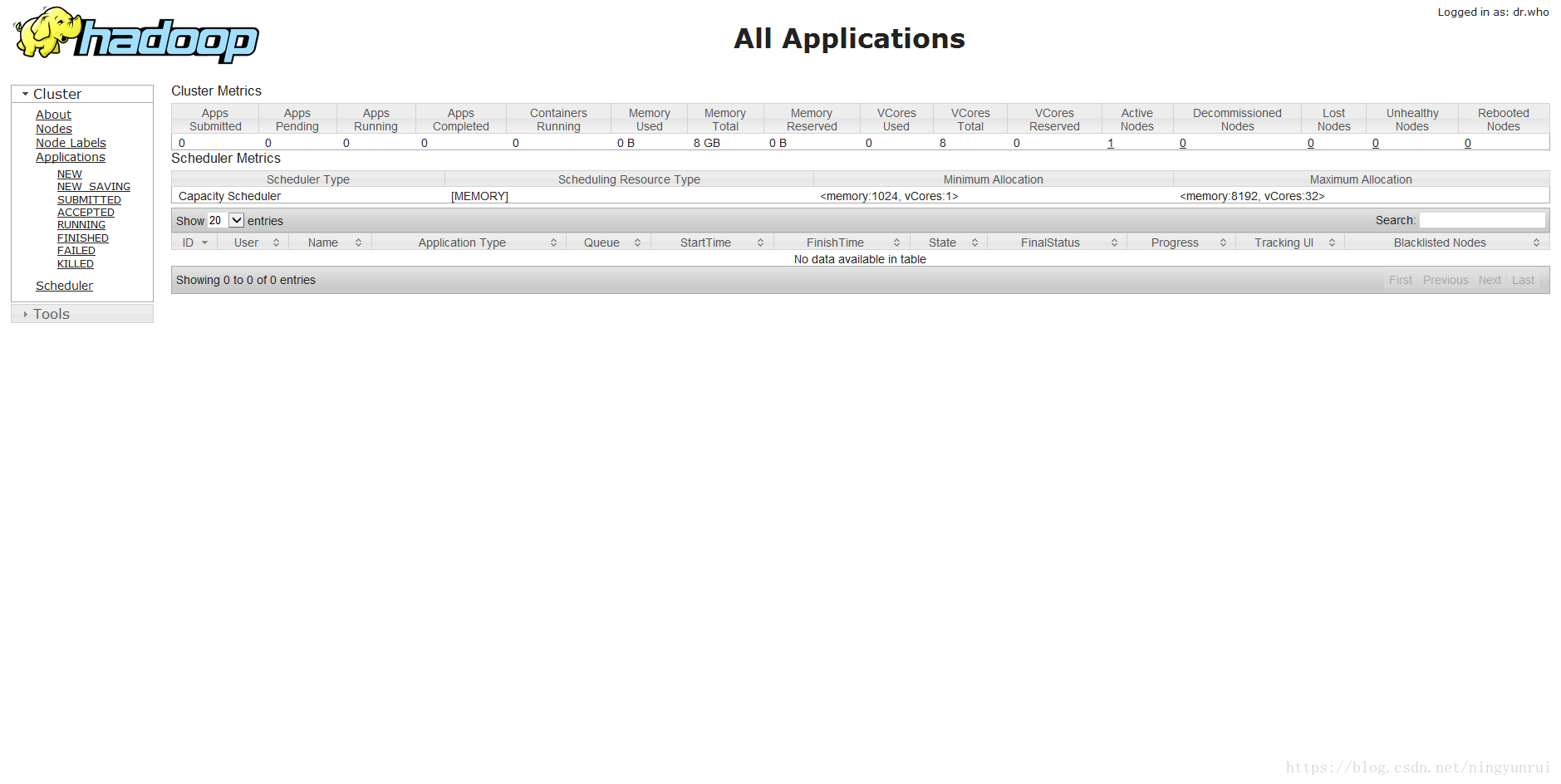1561x784 pixels.
Task: Show RUNNING applications
Action: (81, 225)
